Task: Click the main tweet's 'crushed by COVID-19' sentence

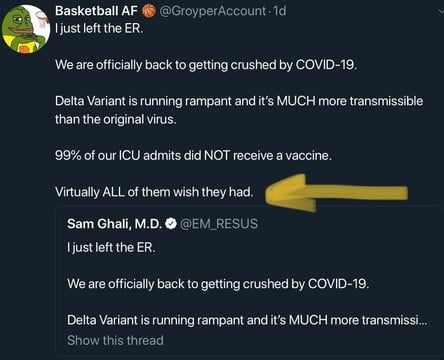Action: click(206, 65)
